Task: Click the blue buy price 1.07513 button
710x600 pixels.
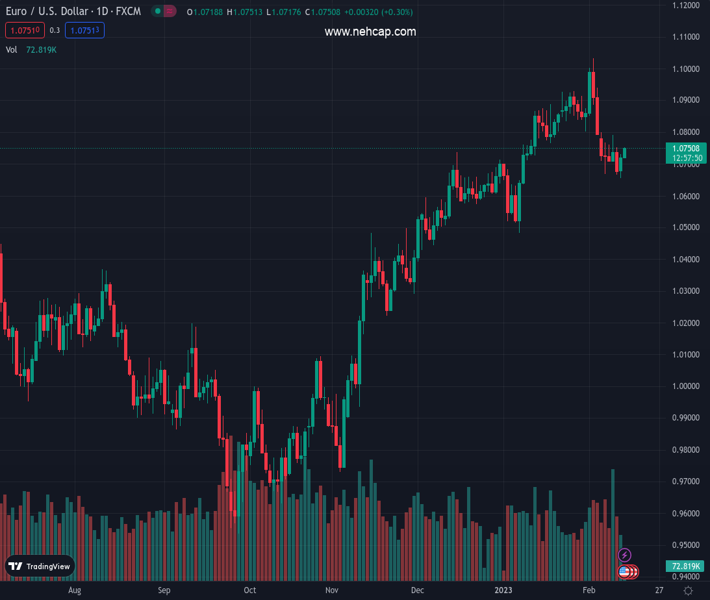Action: pos(85,31)
